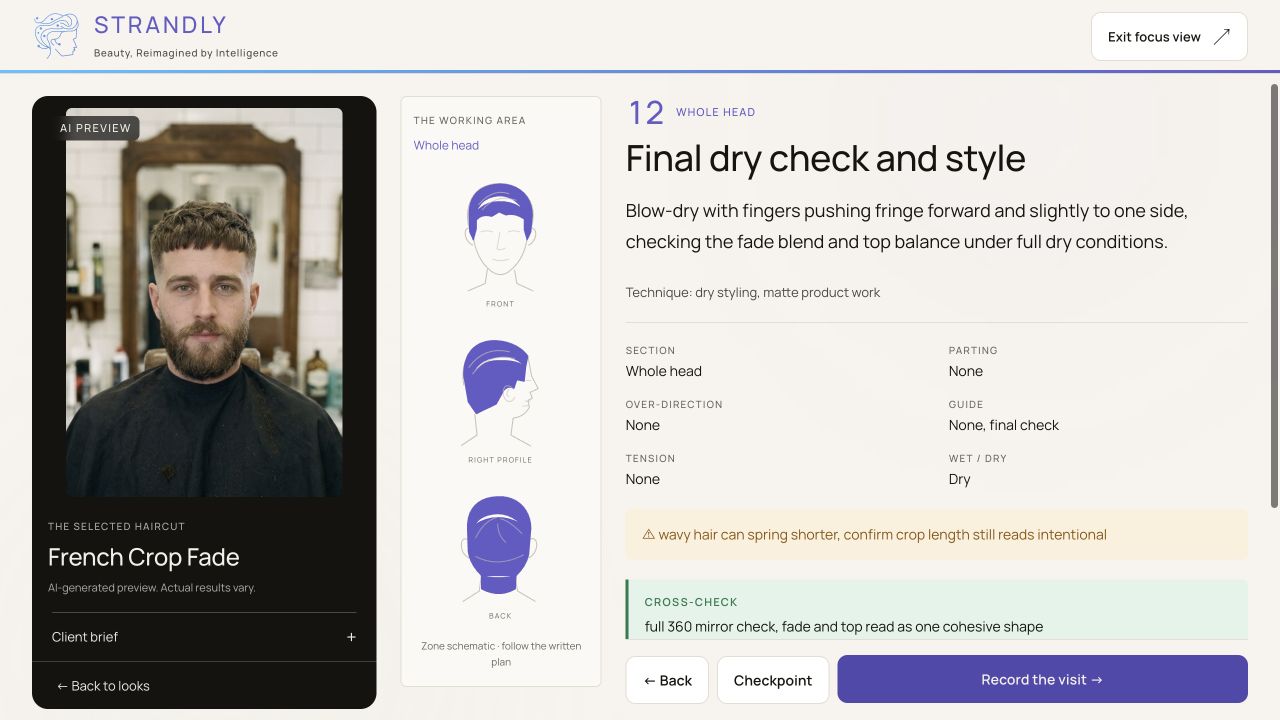This screenshot has height=720, width=1280.
Task: Click the Strandly head logo icon
Action: (56, 36)
